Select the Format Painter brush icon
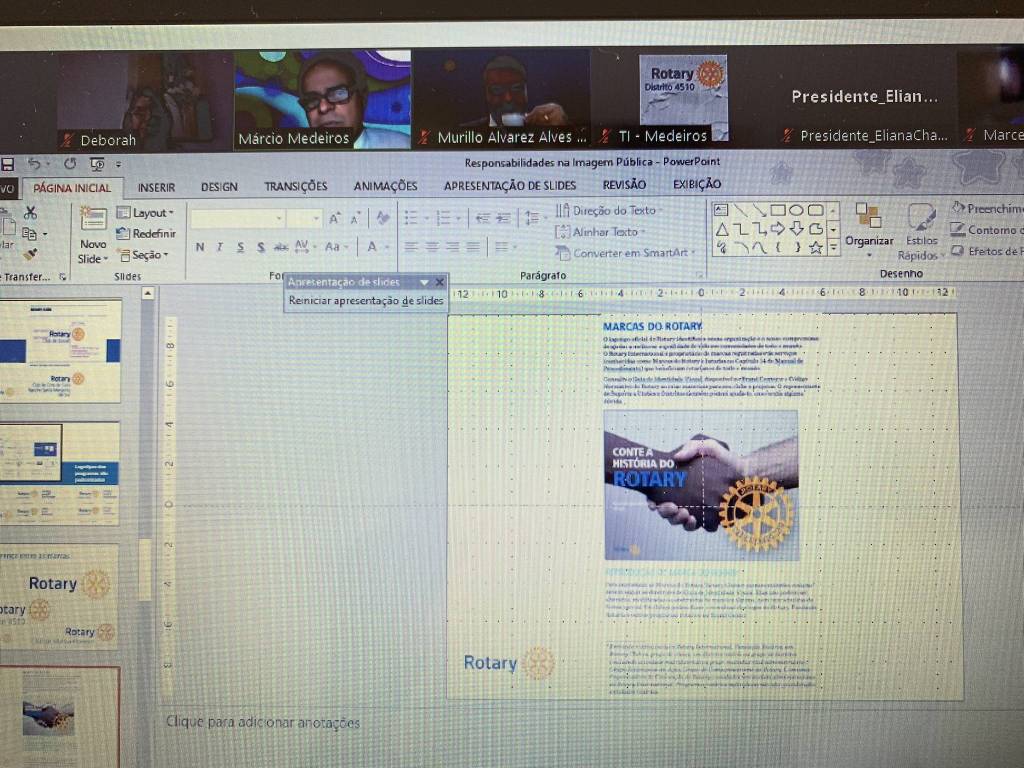The image size is (1024, 768). [x=30, y=254]
